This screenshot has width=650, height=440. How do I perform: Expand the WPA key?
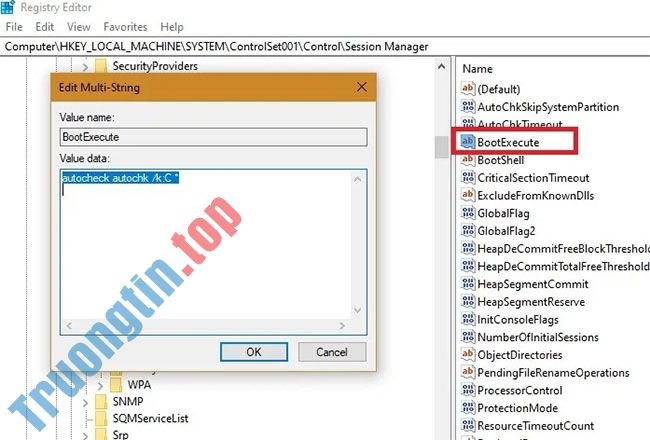(x=100, y=386)
